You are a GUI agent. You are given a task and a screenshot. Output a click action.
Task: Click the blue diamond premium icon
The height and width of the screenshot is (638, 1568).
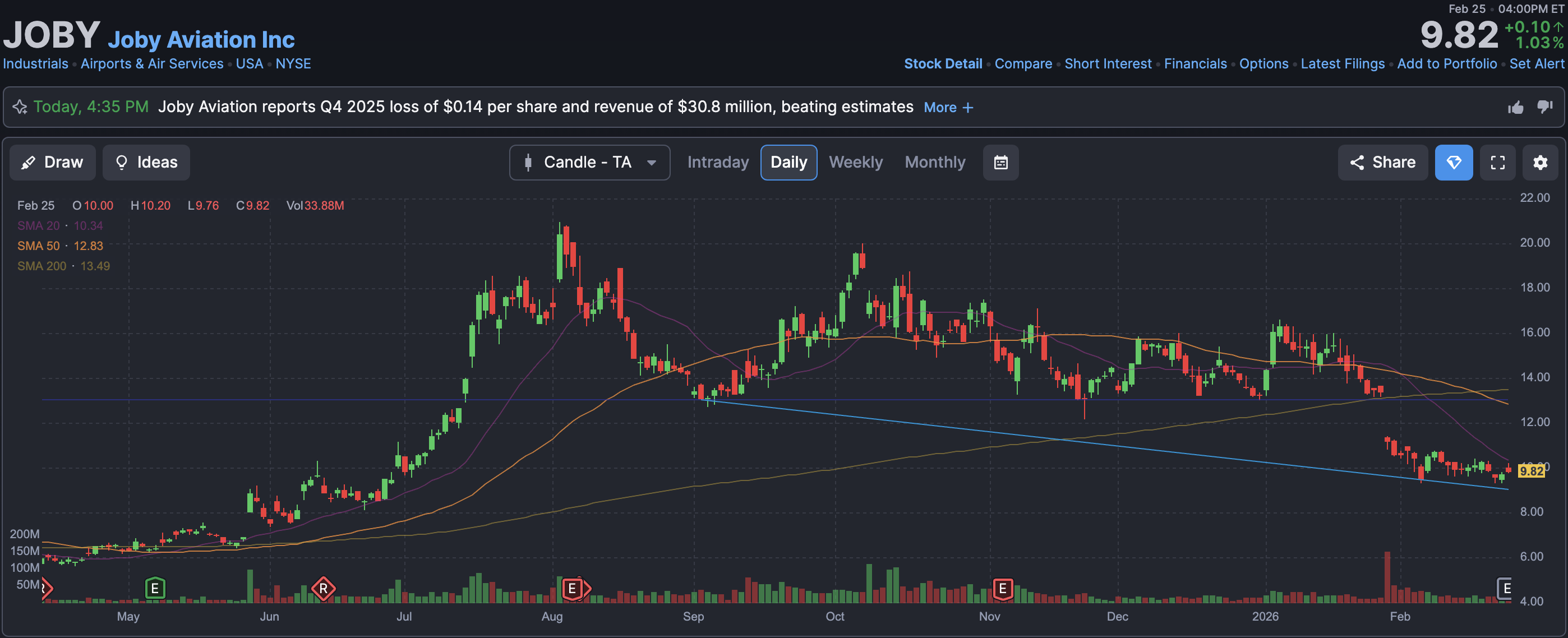coord(1453,163)
